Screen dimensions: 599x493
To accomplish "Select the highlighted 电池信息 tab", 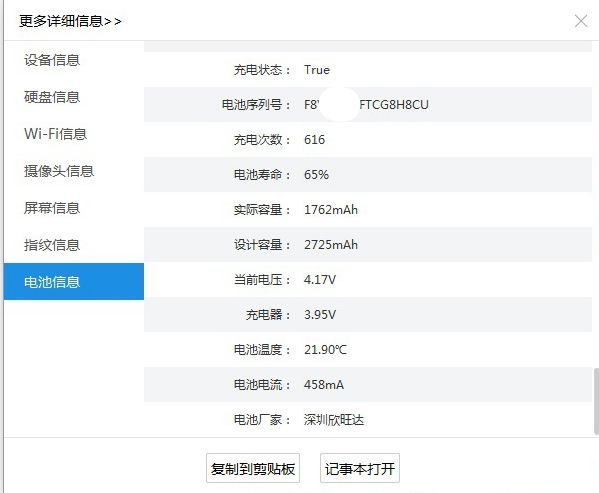I will coord(74,281).
